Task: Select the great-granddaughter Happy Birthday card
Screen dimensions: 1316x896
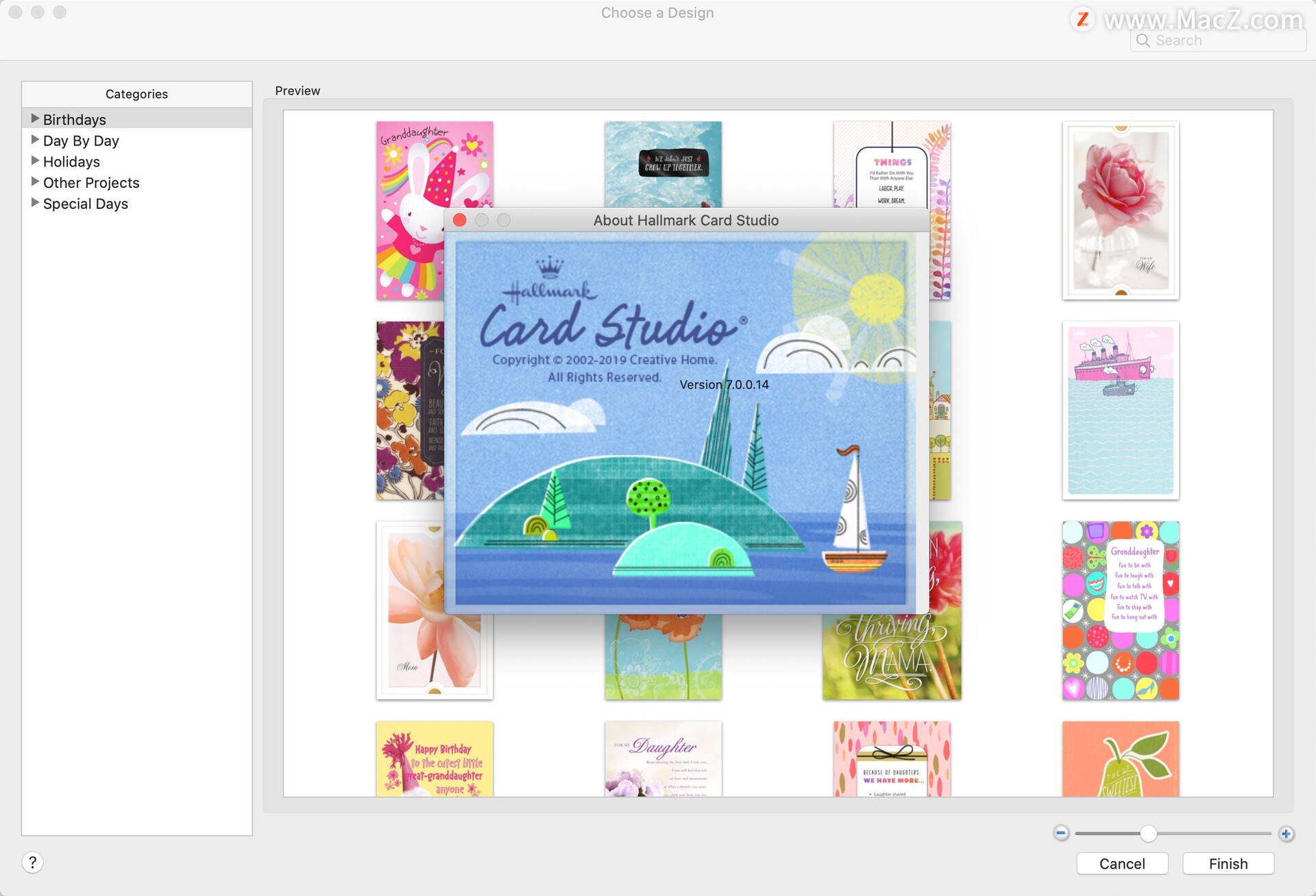Action: point(435,758)
